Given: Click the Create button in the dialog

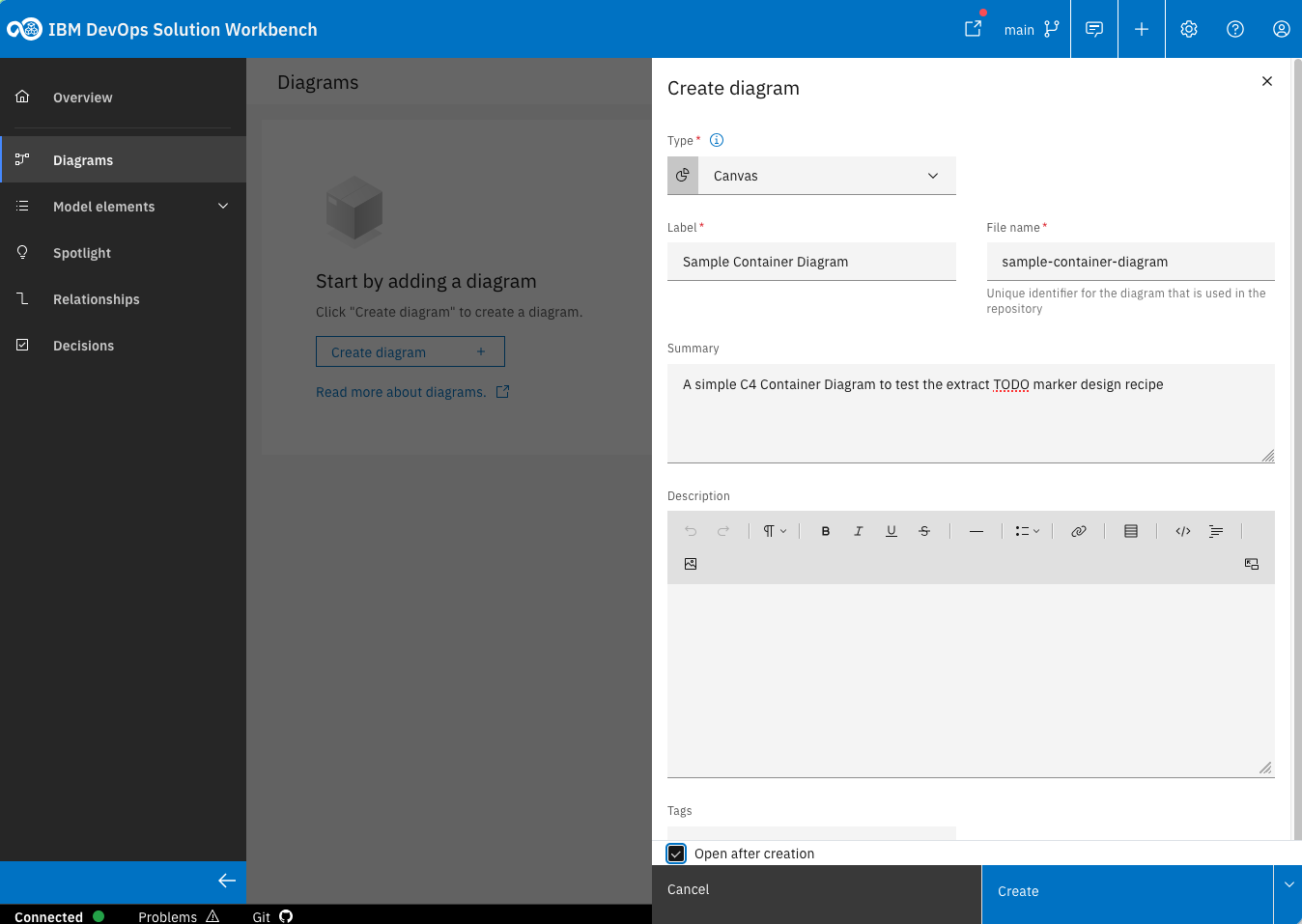Looking at the screenshot, I should 1127,894.
